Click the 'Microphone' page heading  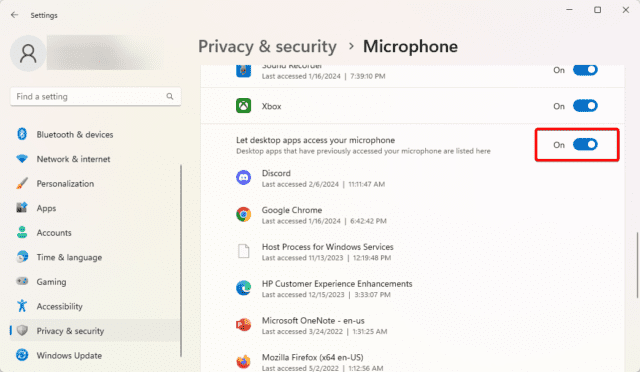click(x=410, y=46)
